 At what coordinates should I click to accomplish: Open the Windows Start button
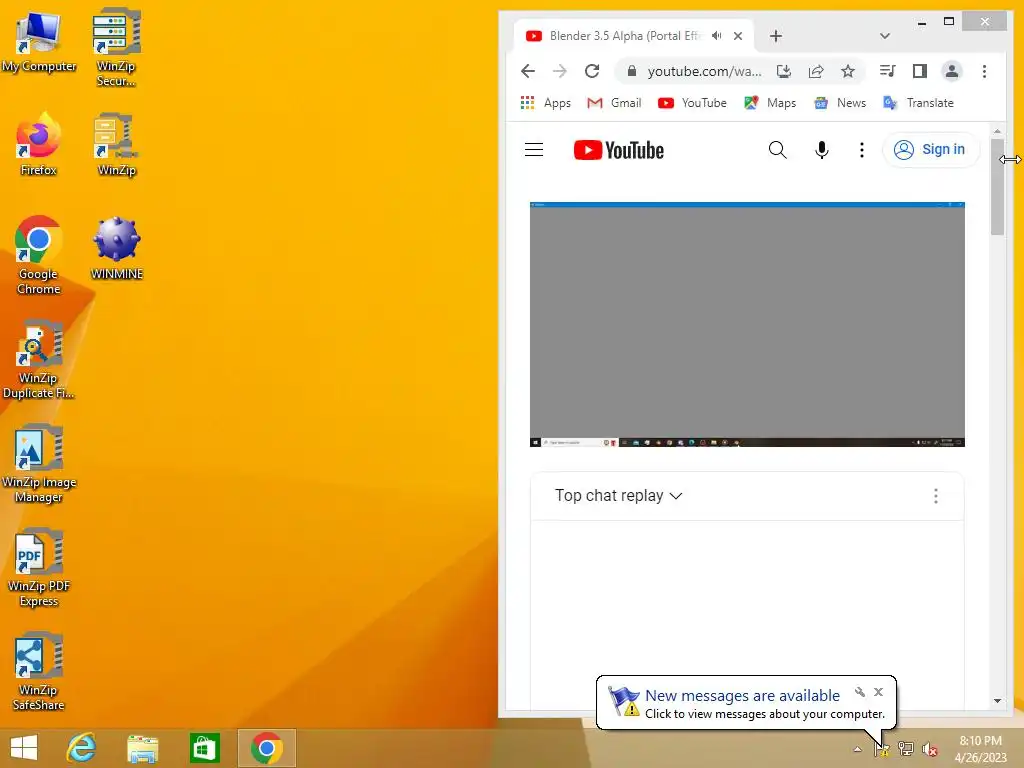[x=24, y=748]
